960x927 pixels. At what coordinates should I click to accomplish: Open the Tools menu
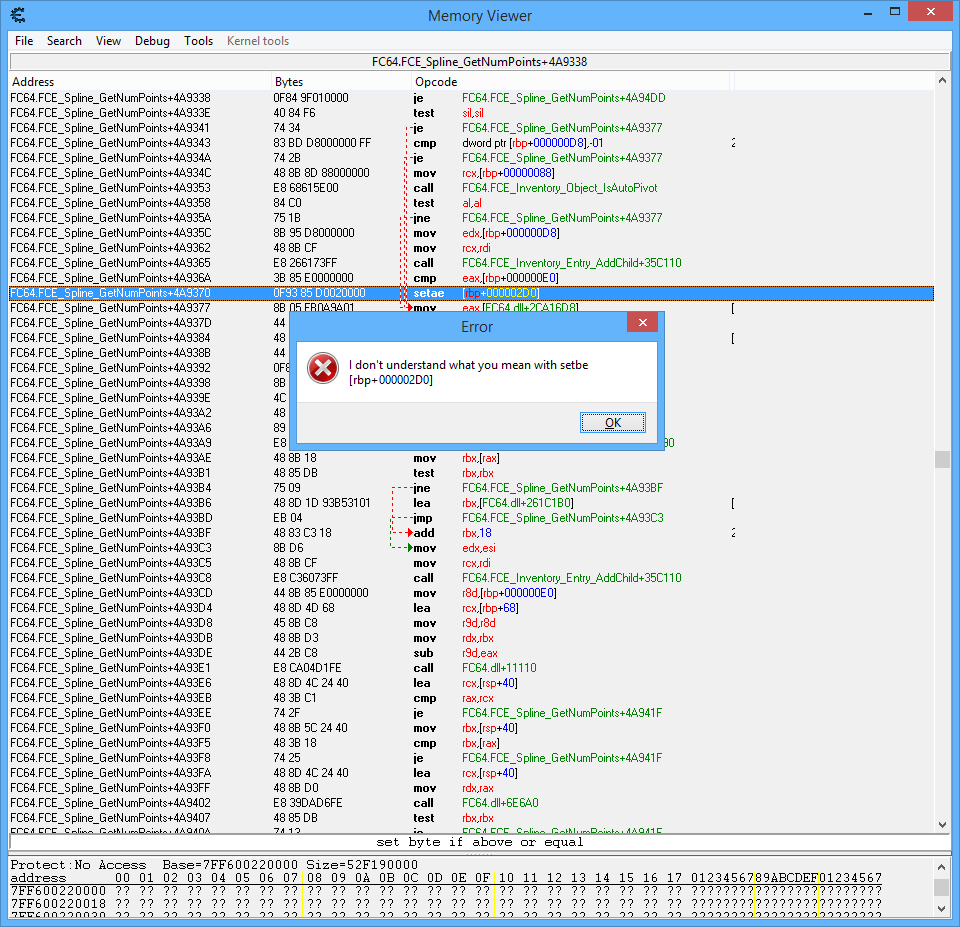[x=199, y=41]
